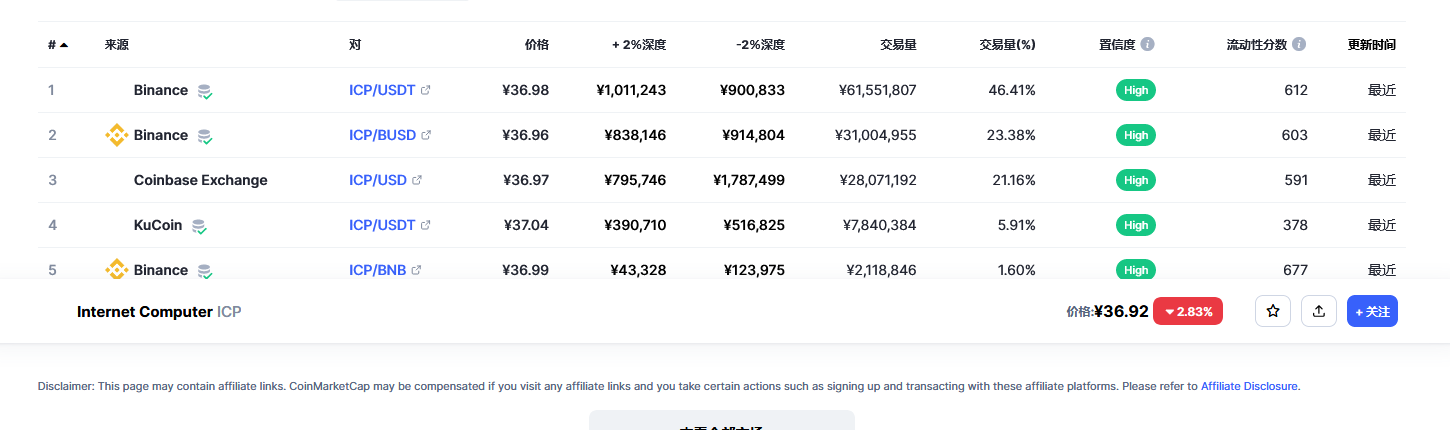The width and height of the screenshot is (1450, 430).
Task: Click the liquidity score info icon
Action: pyautogui.click(x=1299, y=44)
